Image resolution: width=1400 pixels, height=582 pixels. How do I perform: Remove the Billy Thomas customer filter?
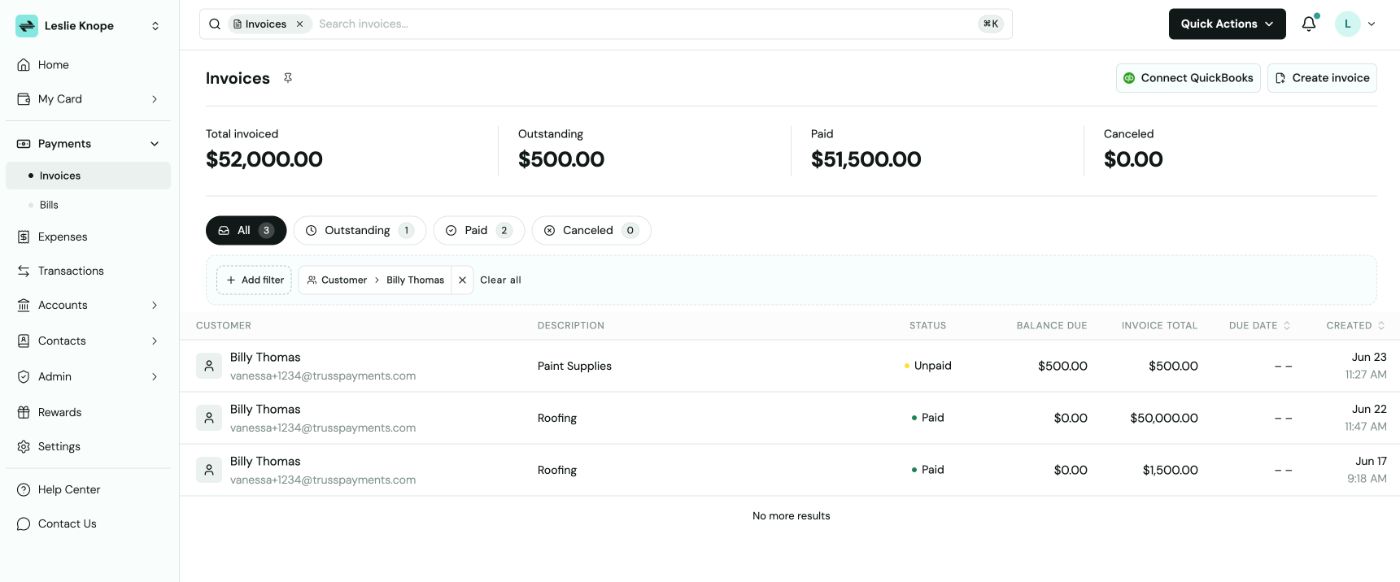click(x=462, y=280)
